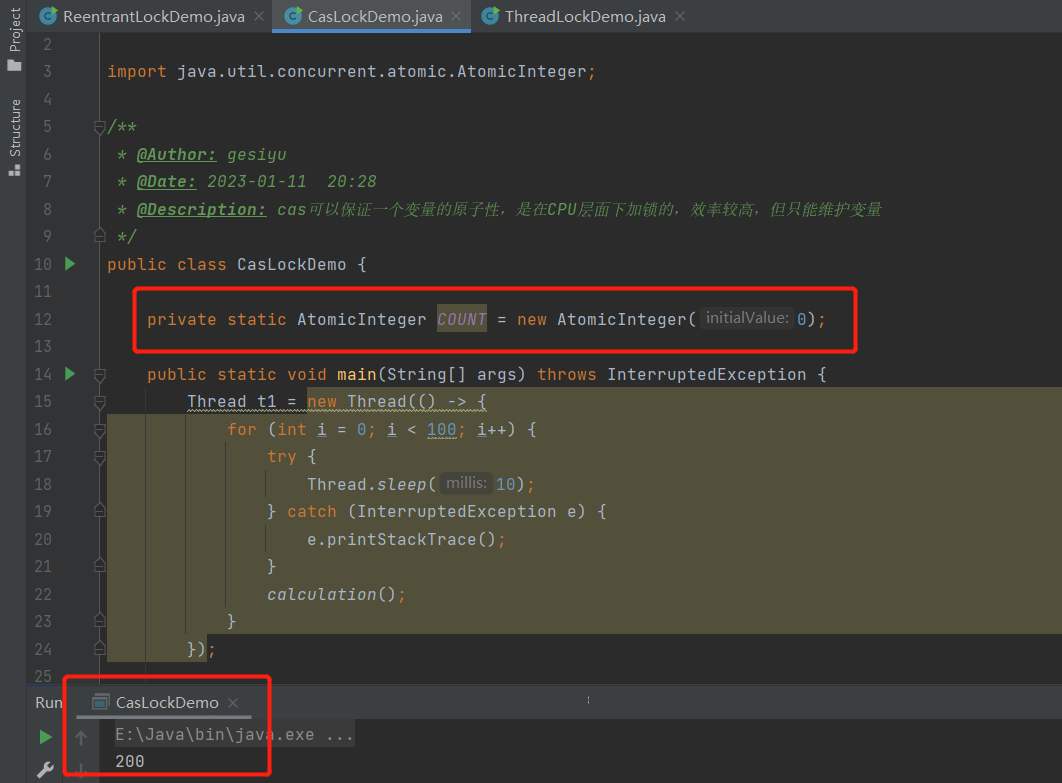Image resolution: width=1062 pixels, height=783 pixels.
Task: Click the @Description: Javadoc tag
Action: tap(202, 209)
